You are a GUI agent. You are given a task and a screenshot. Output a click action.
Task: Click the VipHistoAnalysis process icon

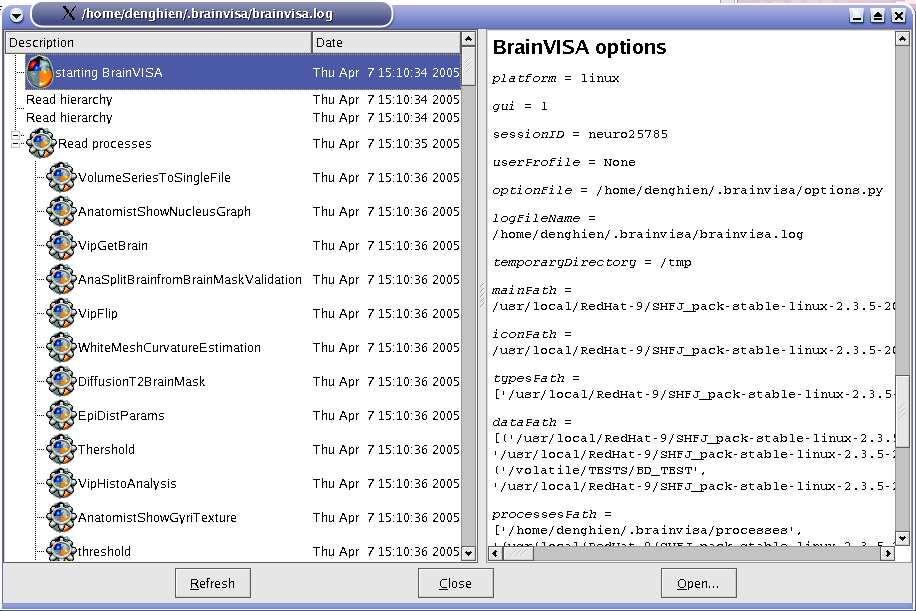pyautogui.click(x=62, y=483)
